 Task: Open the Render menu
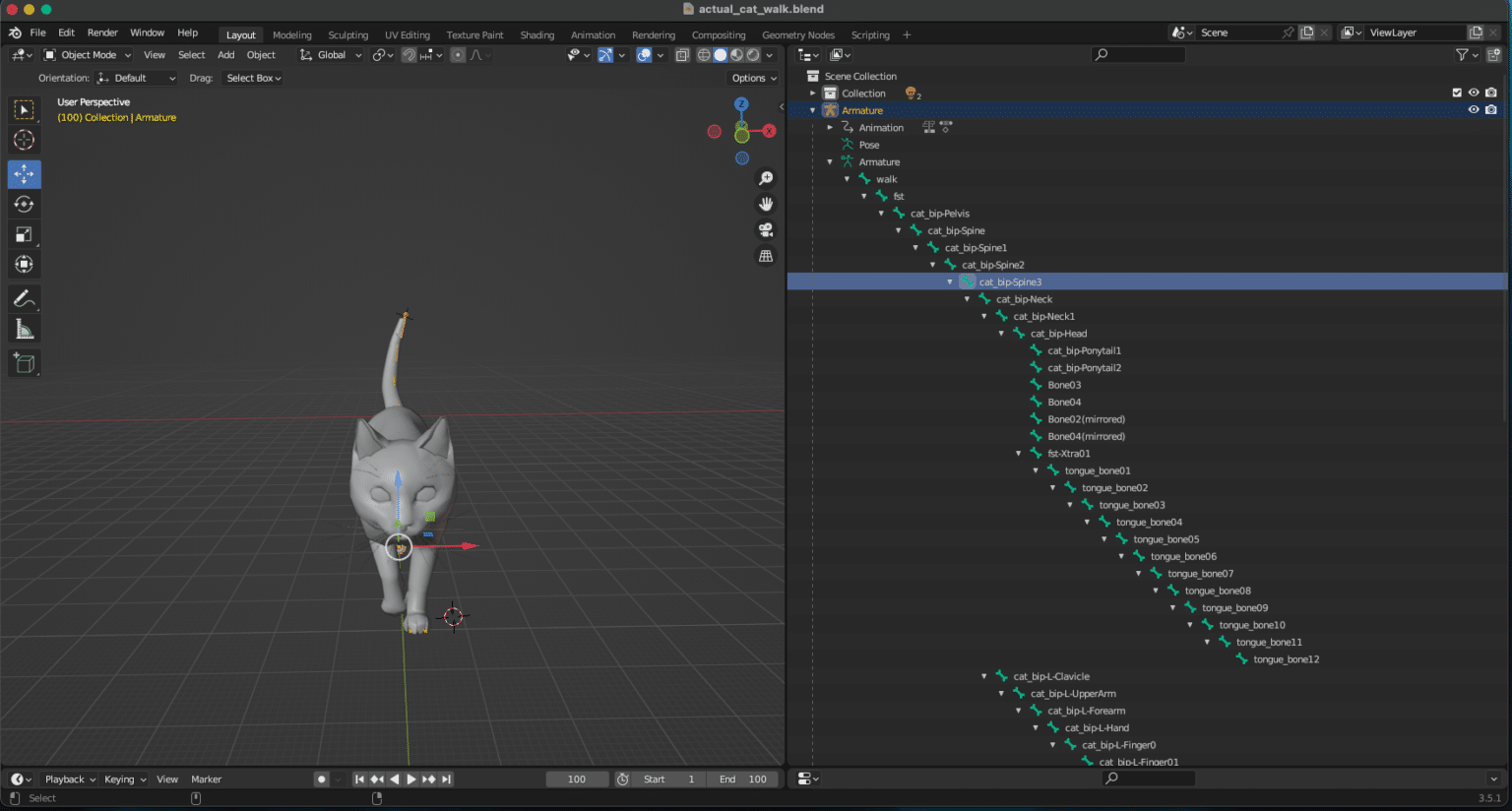click(x=102, y=32)
